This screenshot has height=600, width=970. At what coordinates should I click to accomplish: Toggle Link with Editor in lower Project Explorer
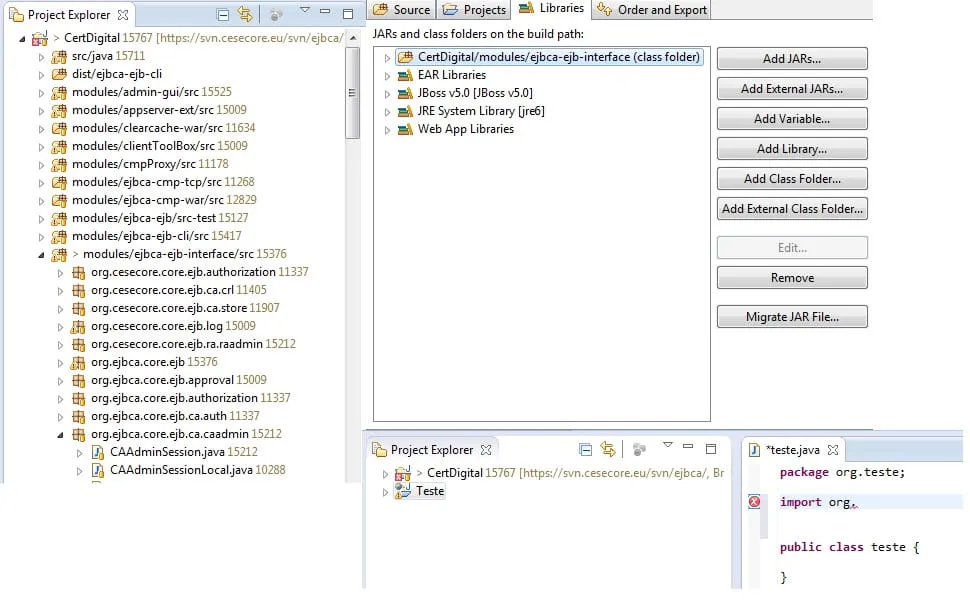[607, 449]
